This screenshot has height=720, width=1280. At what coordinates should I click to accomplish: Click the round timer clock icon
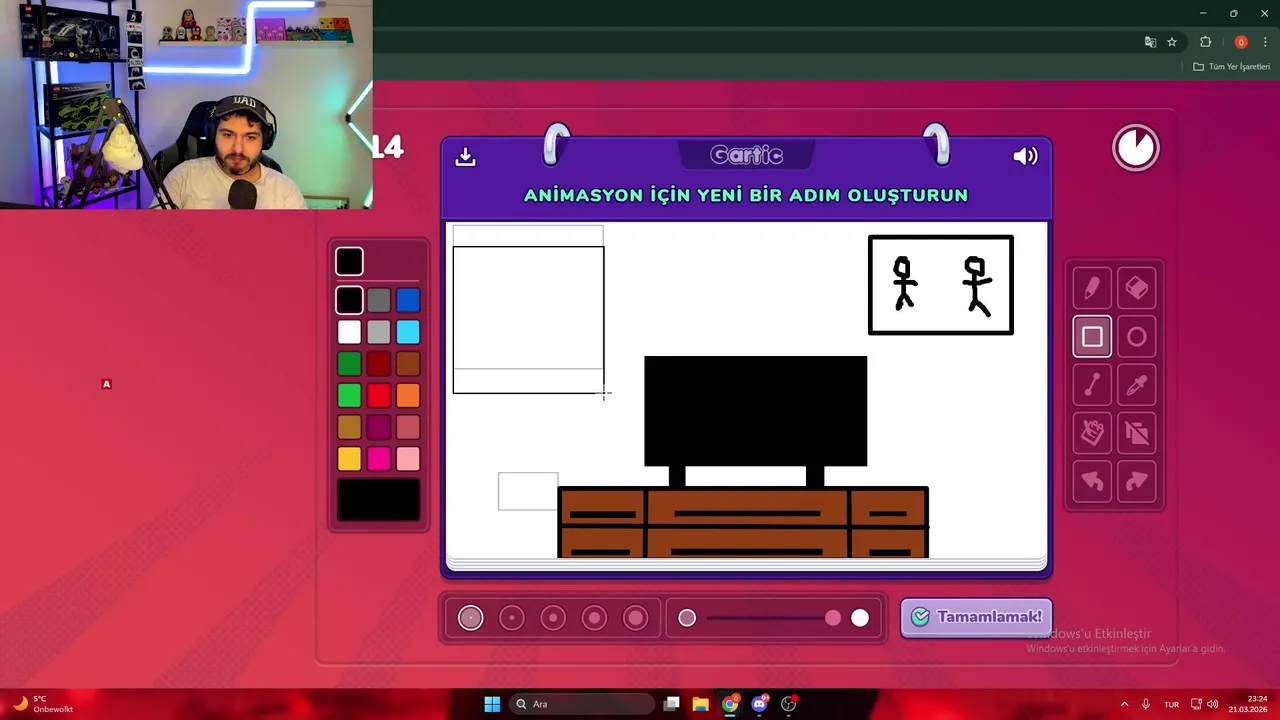(x=1135, y=148)
